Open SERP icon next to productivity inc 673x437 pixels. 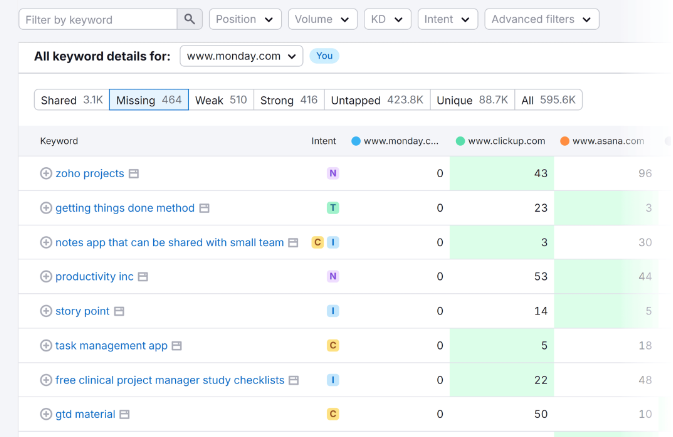point(143,277)
